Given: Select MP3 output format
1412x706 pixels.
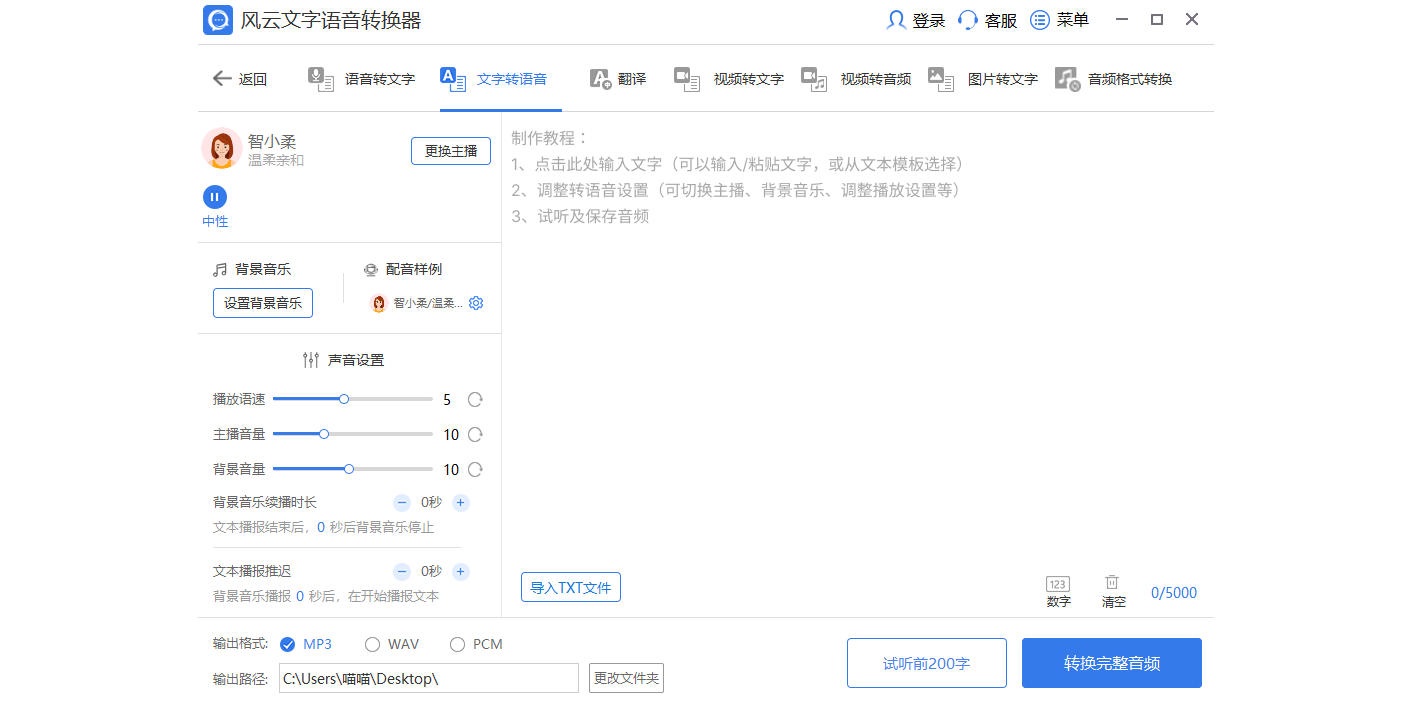Looking at the screenshot, I should (288, 644).
